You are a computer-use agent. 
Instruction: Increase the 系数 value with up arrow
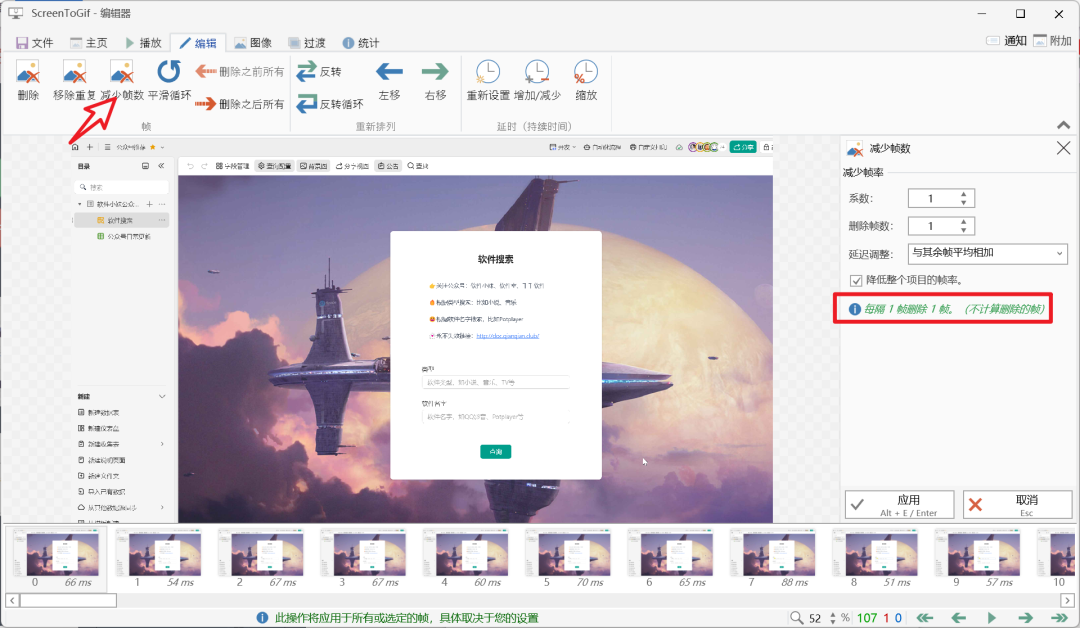pyautogui.click(x=964, y=194)
